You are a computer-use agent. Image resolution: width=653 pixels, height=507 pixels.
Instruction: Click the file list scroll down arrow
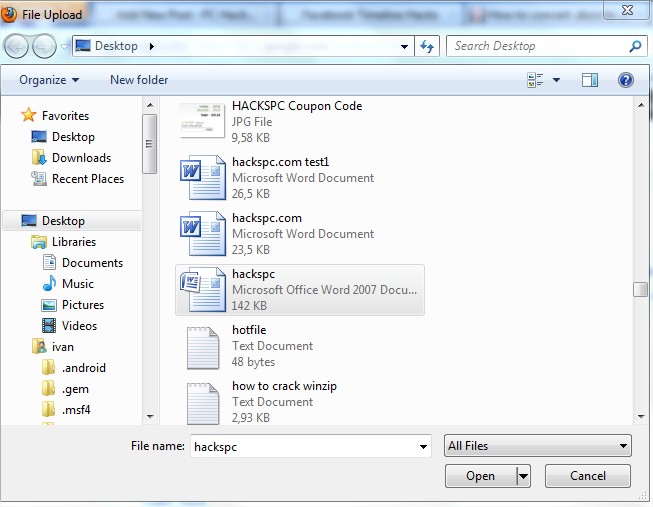641,416
